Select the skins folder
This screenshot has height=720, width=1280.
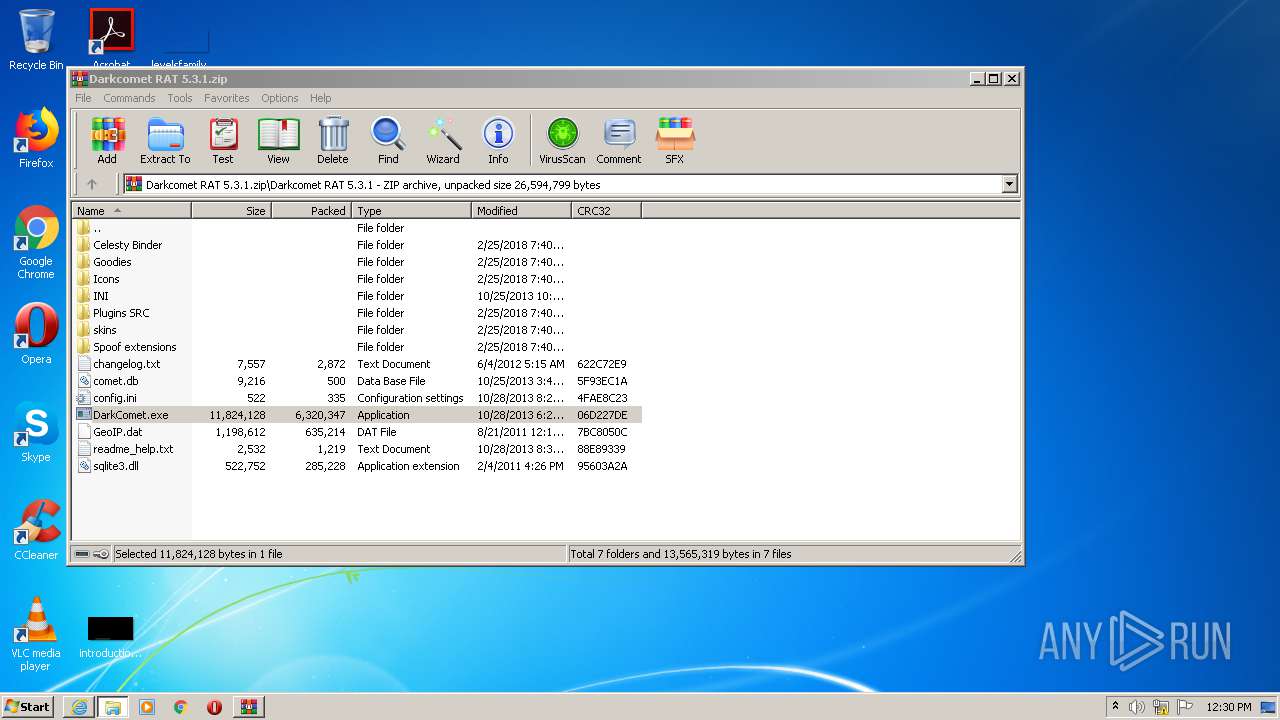104,330
